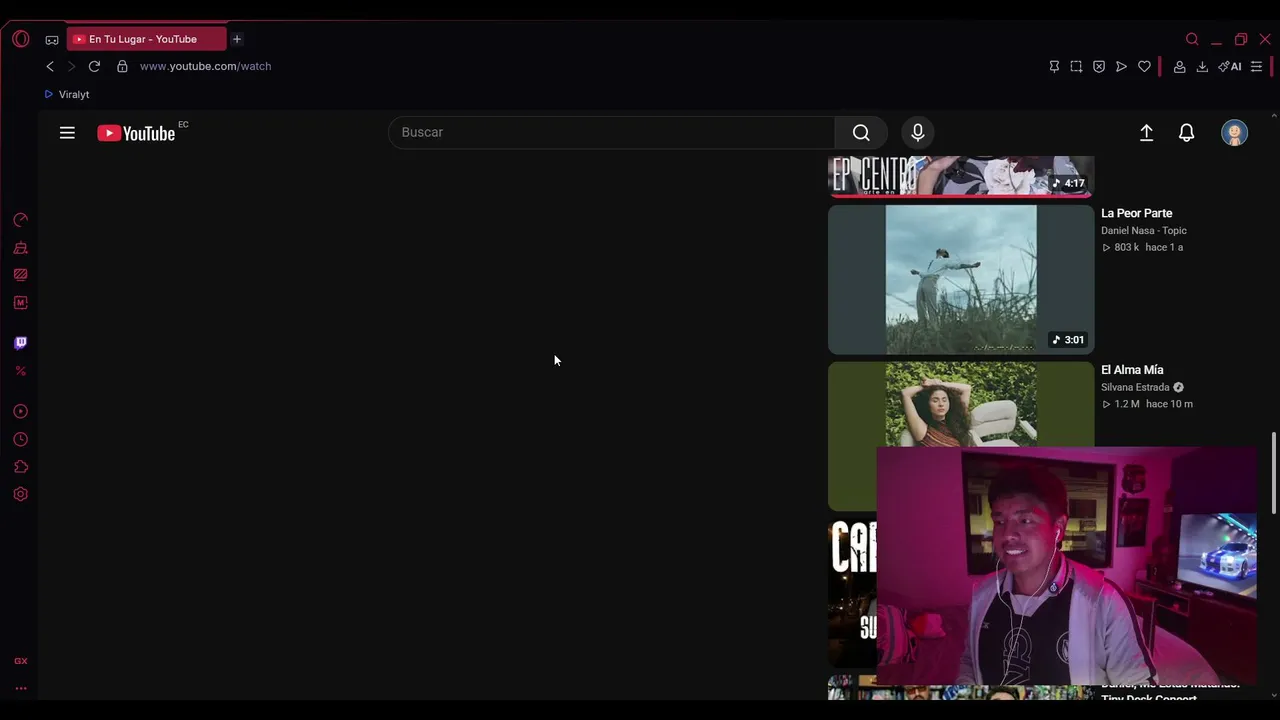The width and height of the screenshot is (1280, 720).
Task: Add page to bookmarks heart
Action: (x=1144, y=67)
